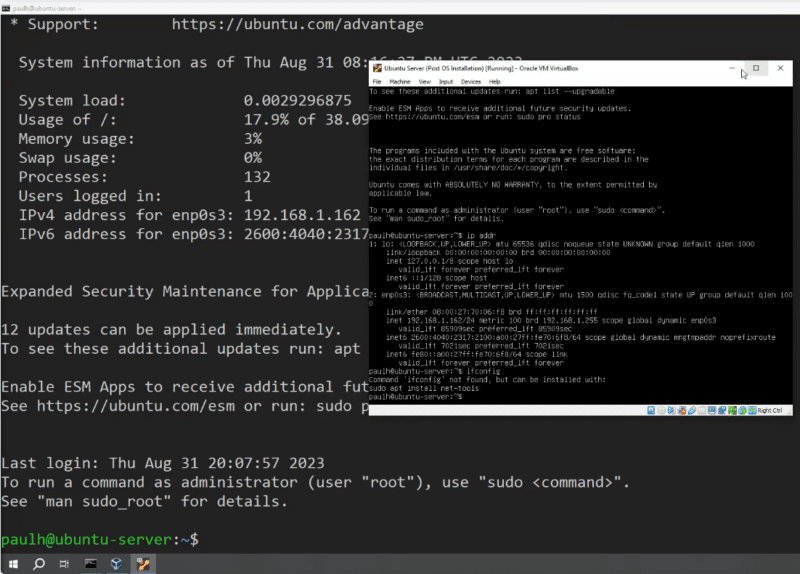This screenshot has height=574, width=800.
Task: Open the Machine menu in VirtualBox
Action: point(399,81)
